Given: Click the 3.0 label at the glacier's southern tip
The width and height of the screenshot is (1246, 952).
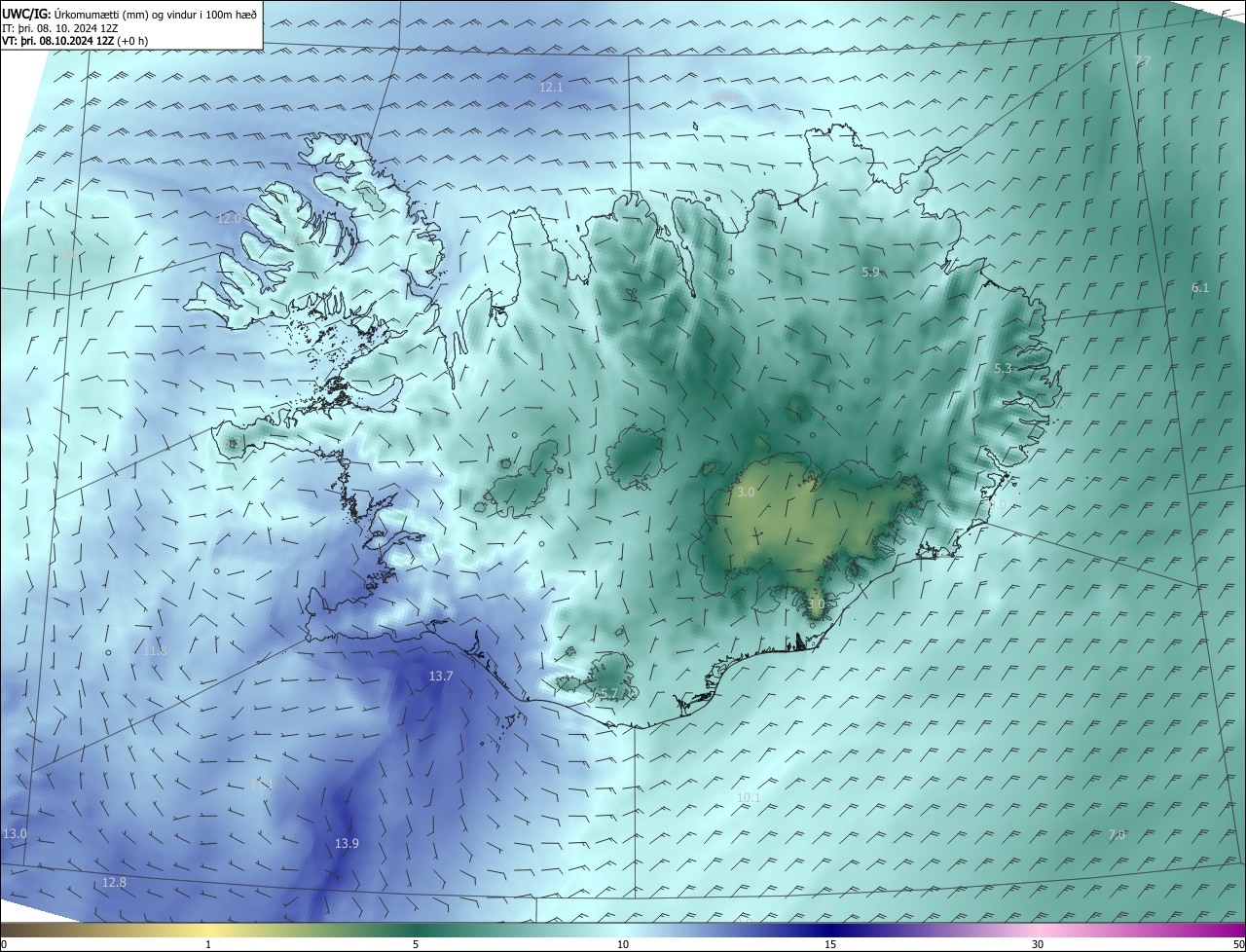Looking at the screenshot, I should (x=816, y=604).
